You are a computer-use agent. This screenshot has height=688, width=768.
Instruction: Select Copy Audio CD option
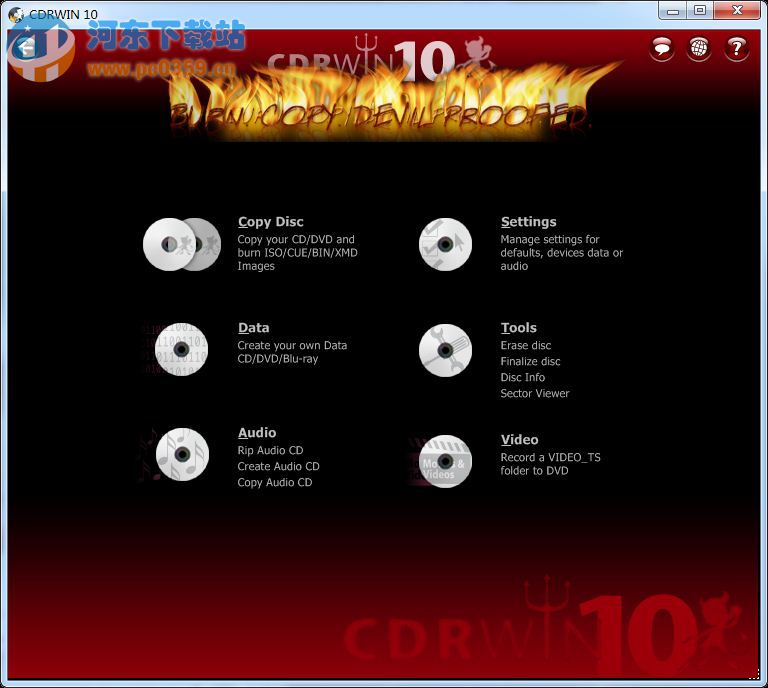(x=275, y=483)
